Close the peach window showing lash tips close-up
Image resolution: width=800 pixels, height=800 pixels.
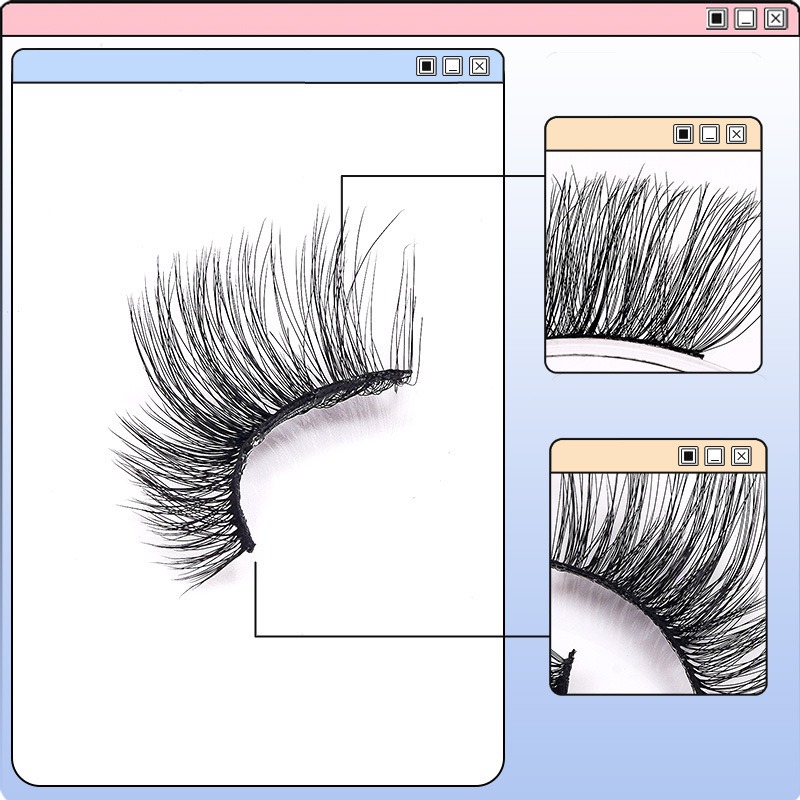coord(736,134)
